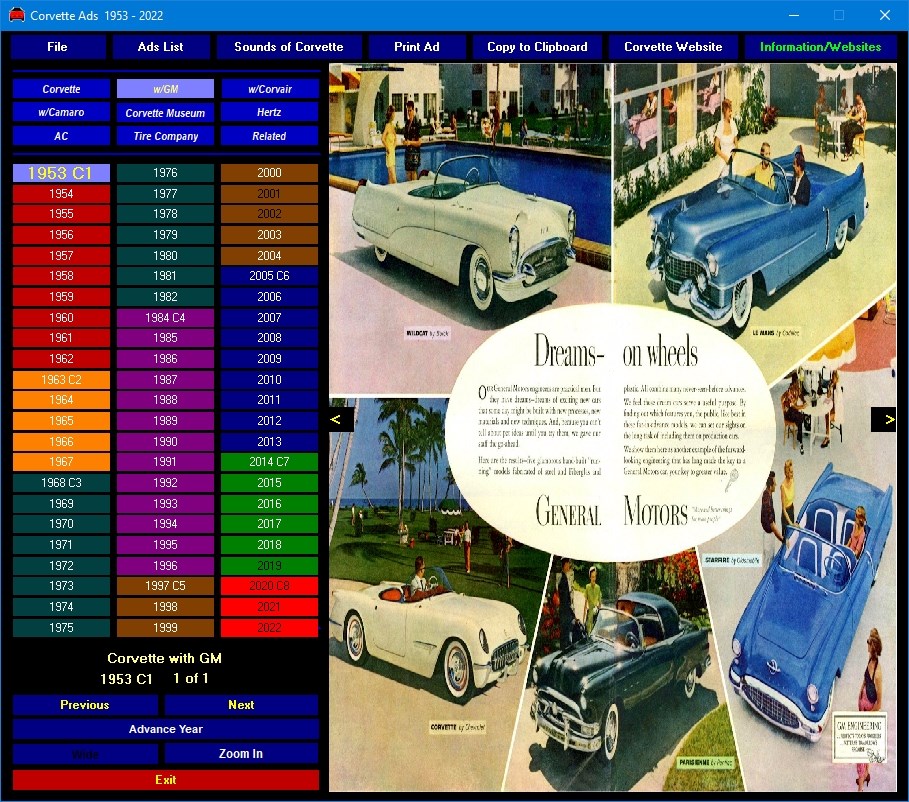This screenshot has width=909, height=802.
Task: Choose year 1993
Action: pyautogui.click(x=165, y=503)
